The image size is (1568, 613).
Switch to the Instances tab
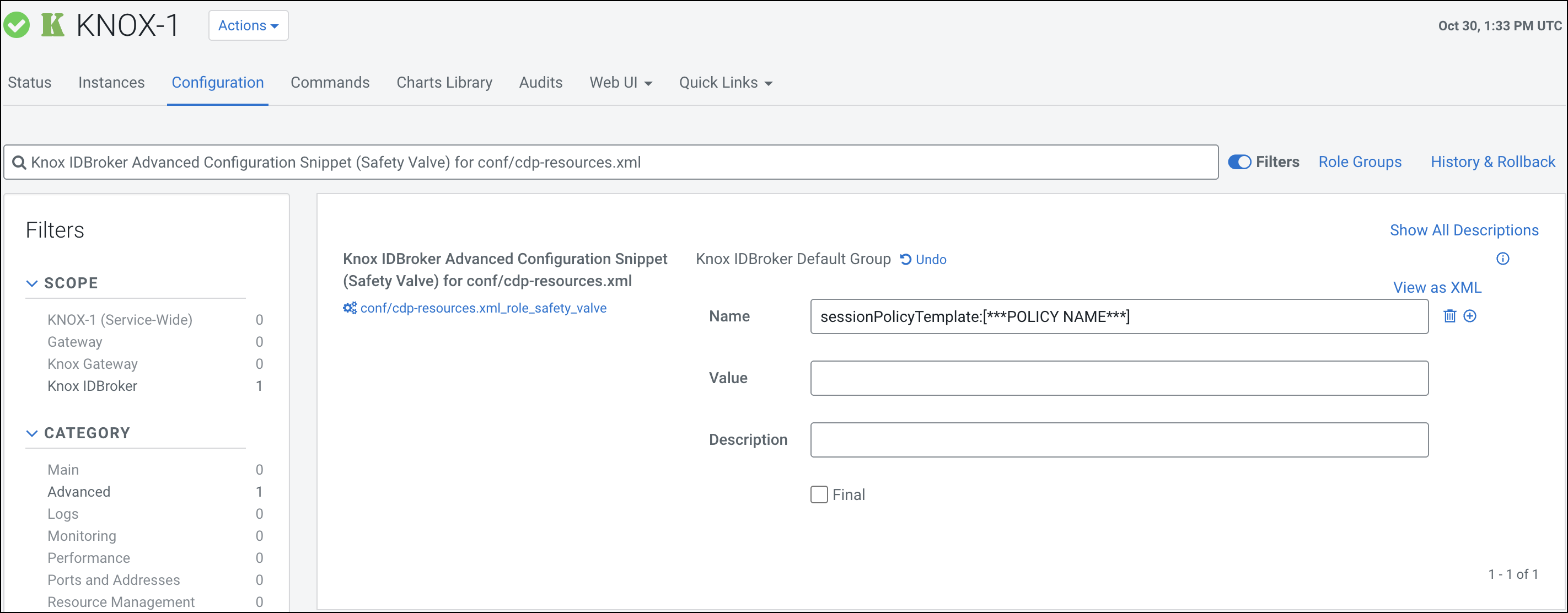coord(111,83)
